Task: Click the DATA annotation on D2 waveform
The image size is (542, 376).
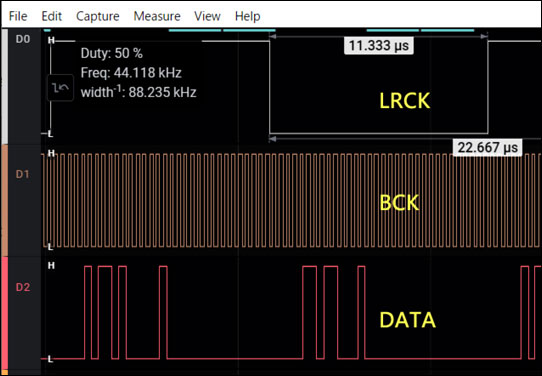Action: [408, 320]
